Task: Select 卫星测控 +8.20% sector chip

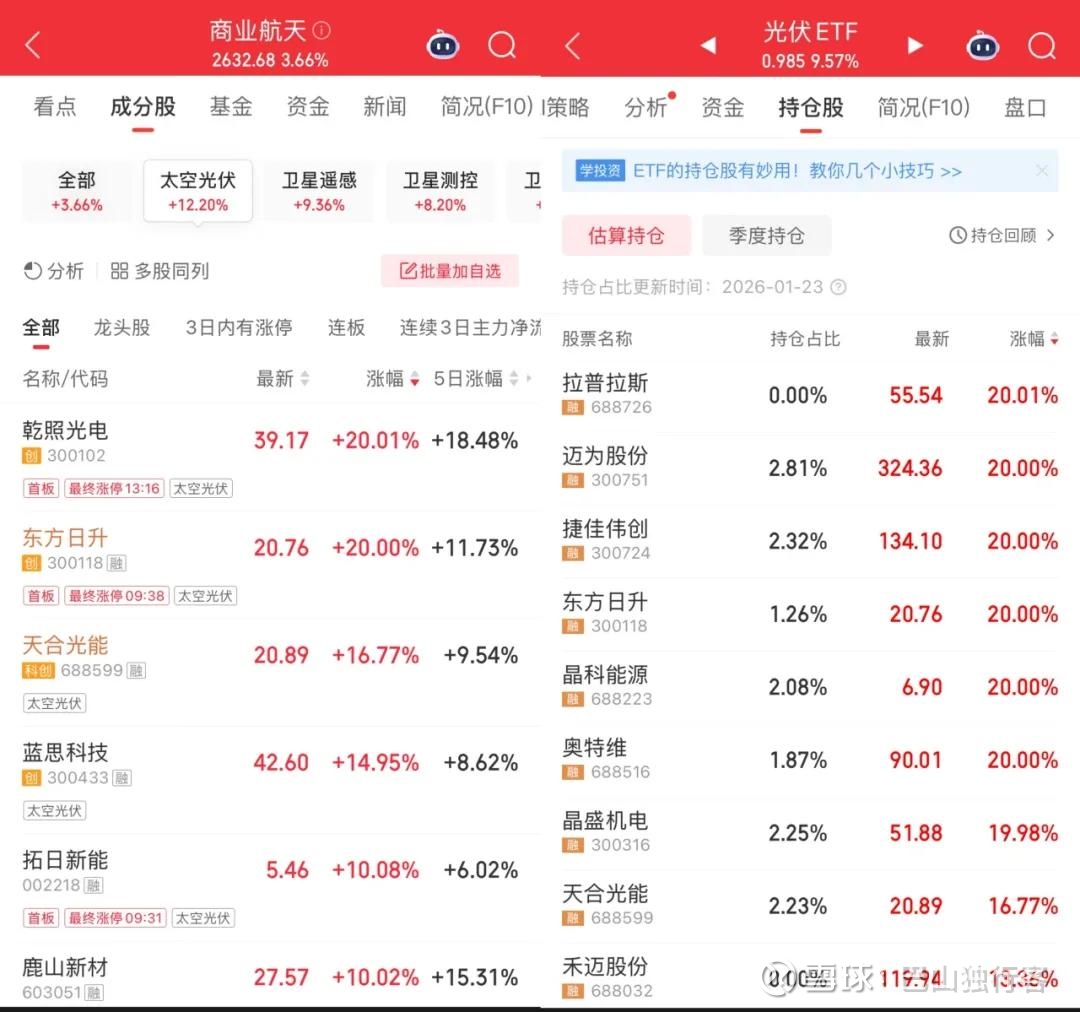Action: (440, 191)
